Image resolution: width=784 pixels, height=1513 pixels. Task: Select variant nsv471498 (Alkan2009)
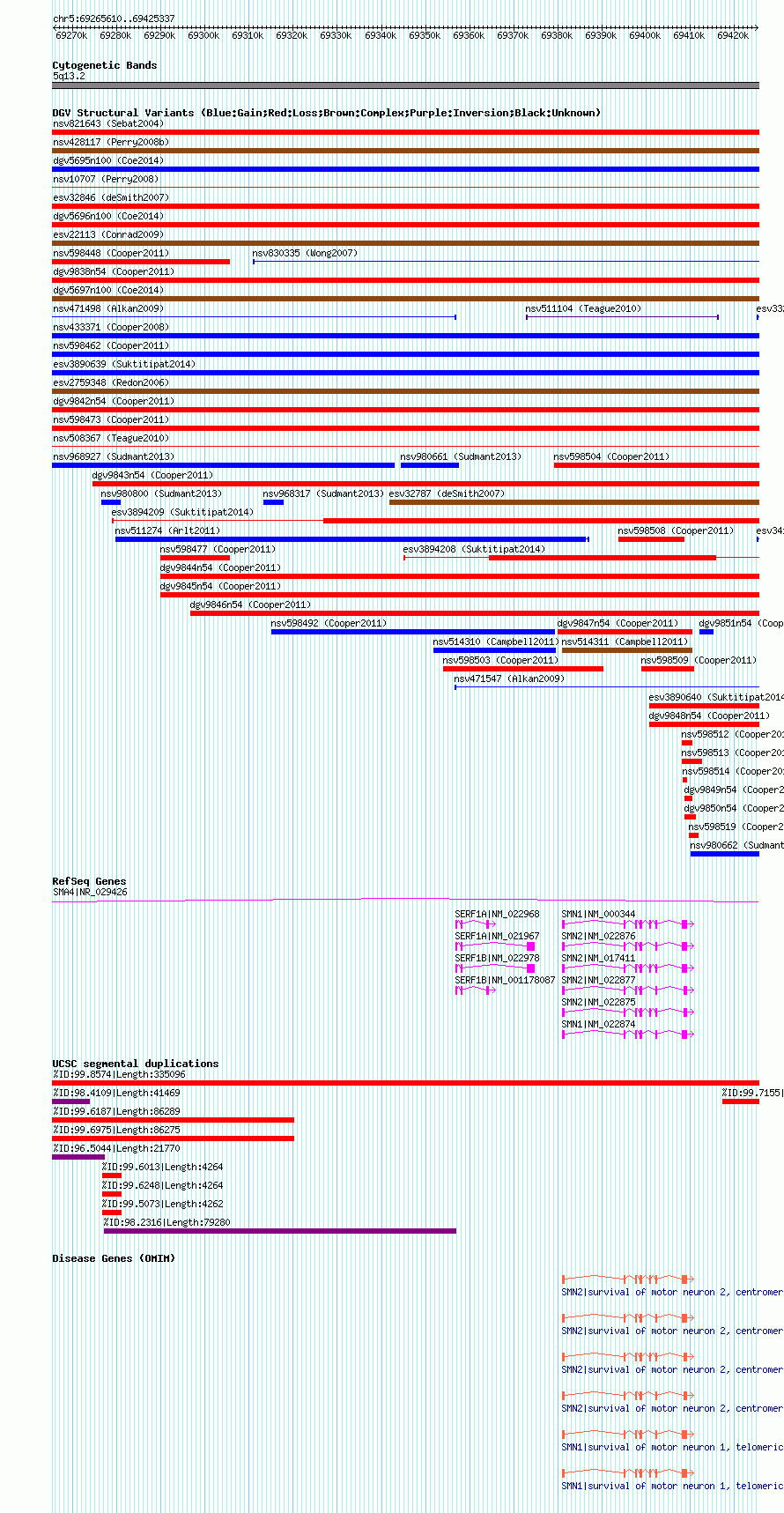[x=255, y=316]
